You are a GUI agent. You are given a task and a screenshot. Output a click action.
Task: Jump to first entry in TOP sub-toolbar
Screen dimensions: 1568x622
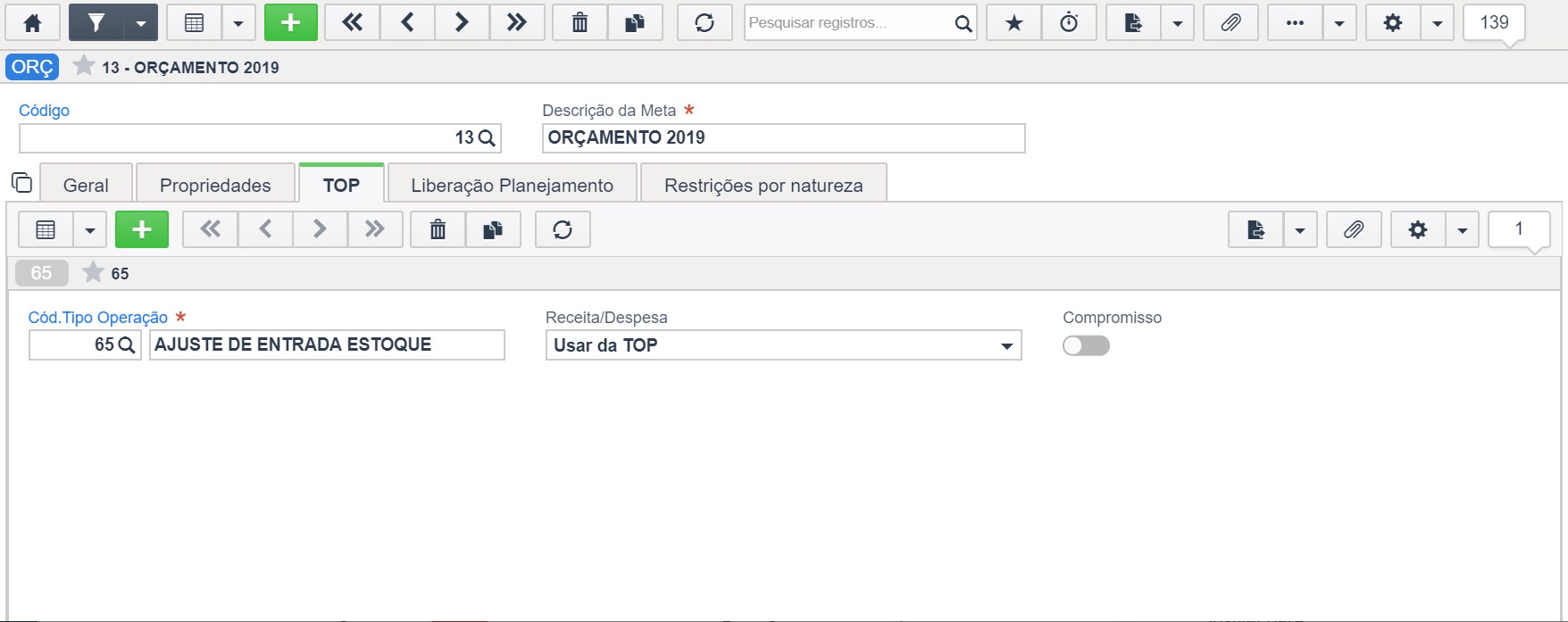point(211,230)
